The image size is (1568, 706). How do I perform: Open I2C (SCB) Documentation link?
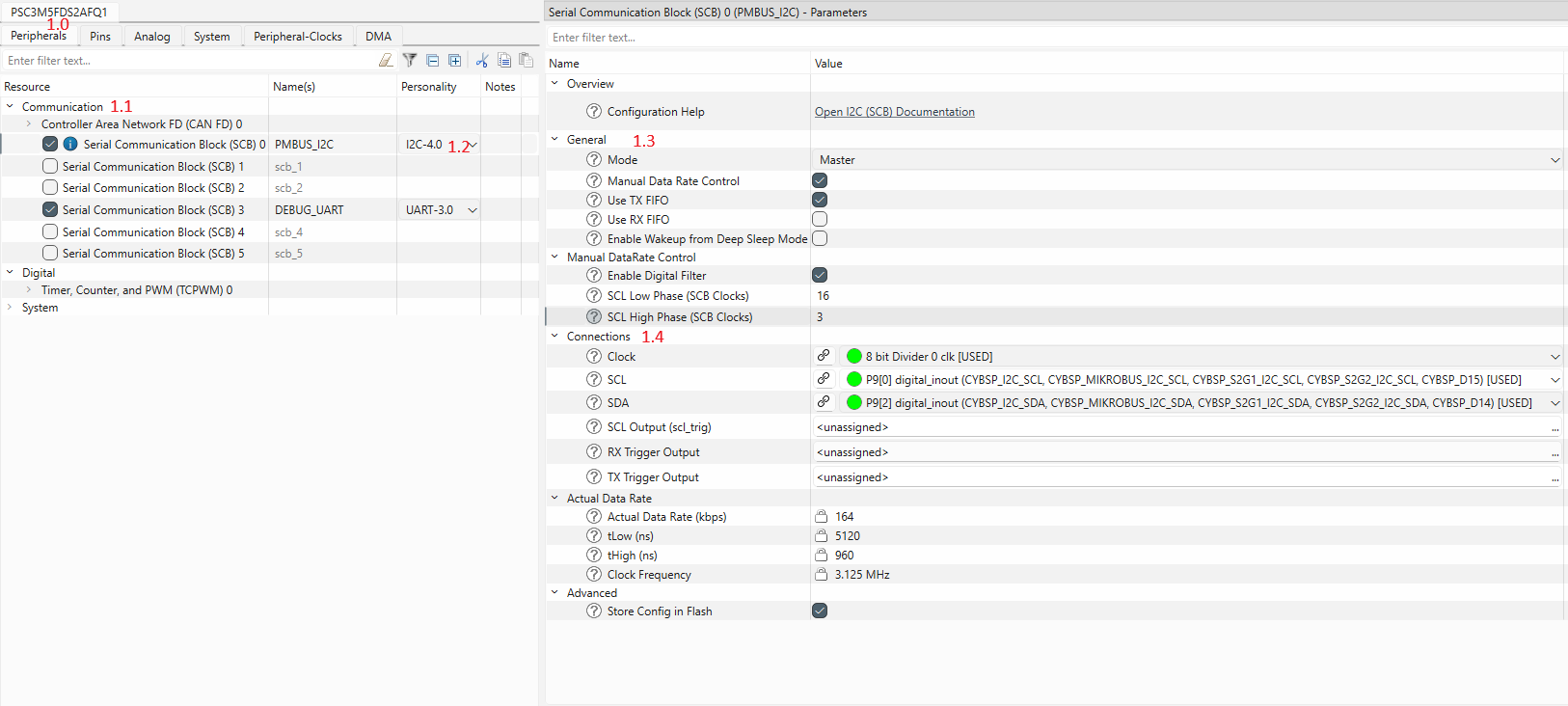coord(895,112)
